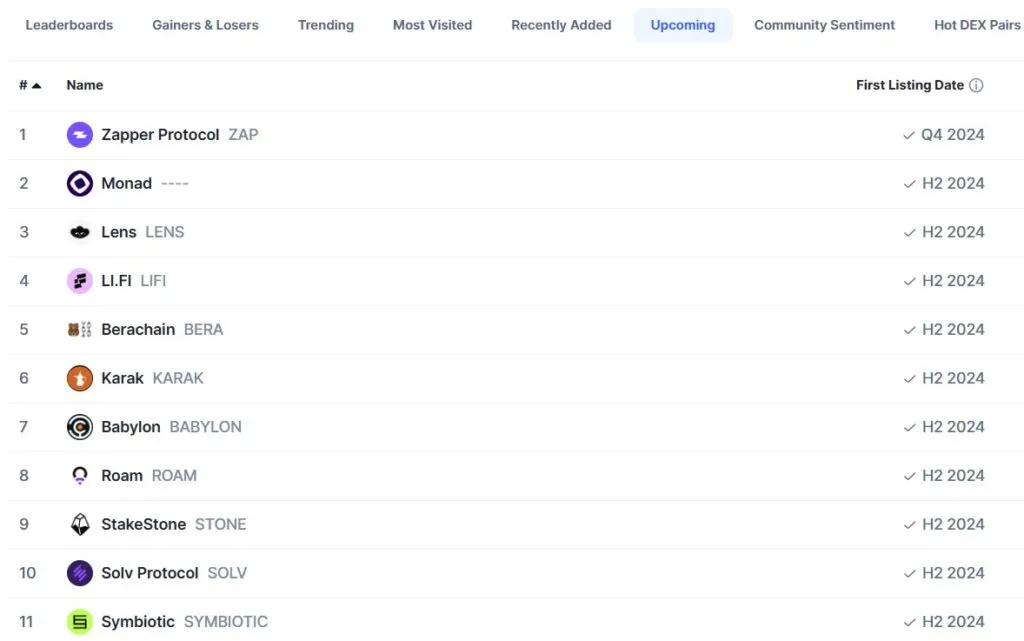Open the Solv Protocol coin link
Viewport: 1024px width, 641px height.
tap(150, 573)
